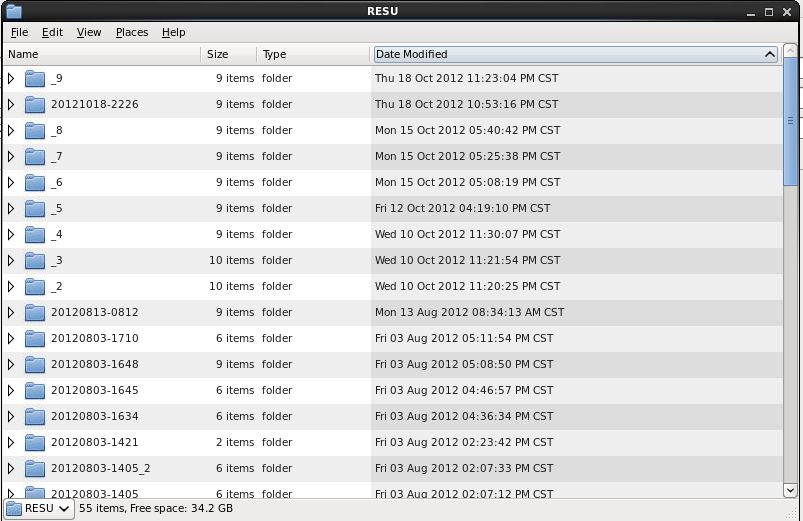Sort by the Date Modified column header

click(574, 54)
